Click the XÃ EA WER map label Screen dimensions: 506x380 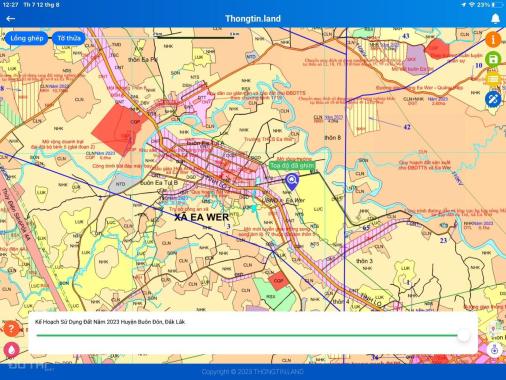tap(202, 217)
